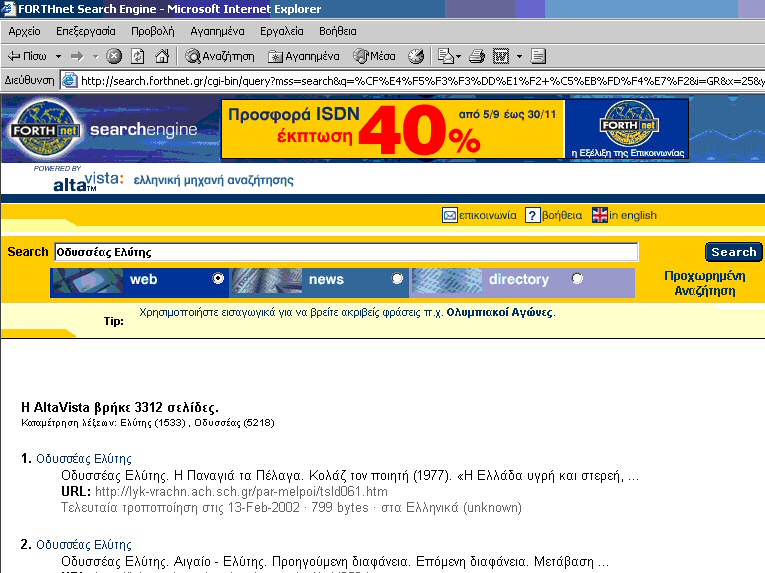Click the page icon in address bar

[70, 80]
